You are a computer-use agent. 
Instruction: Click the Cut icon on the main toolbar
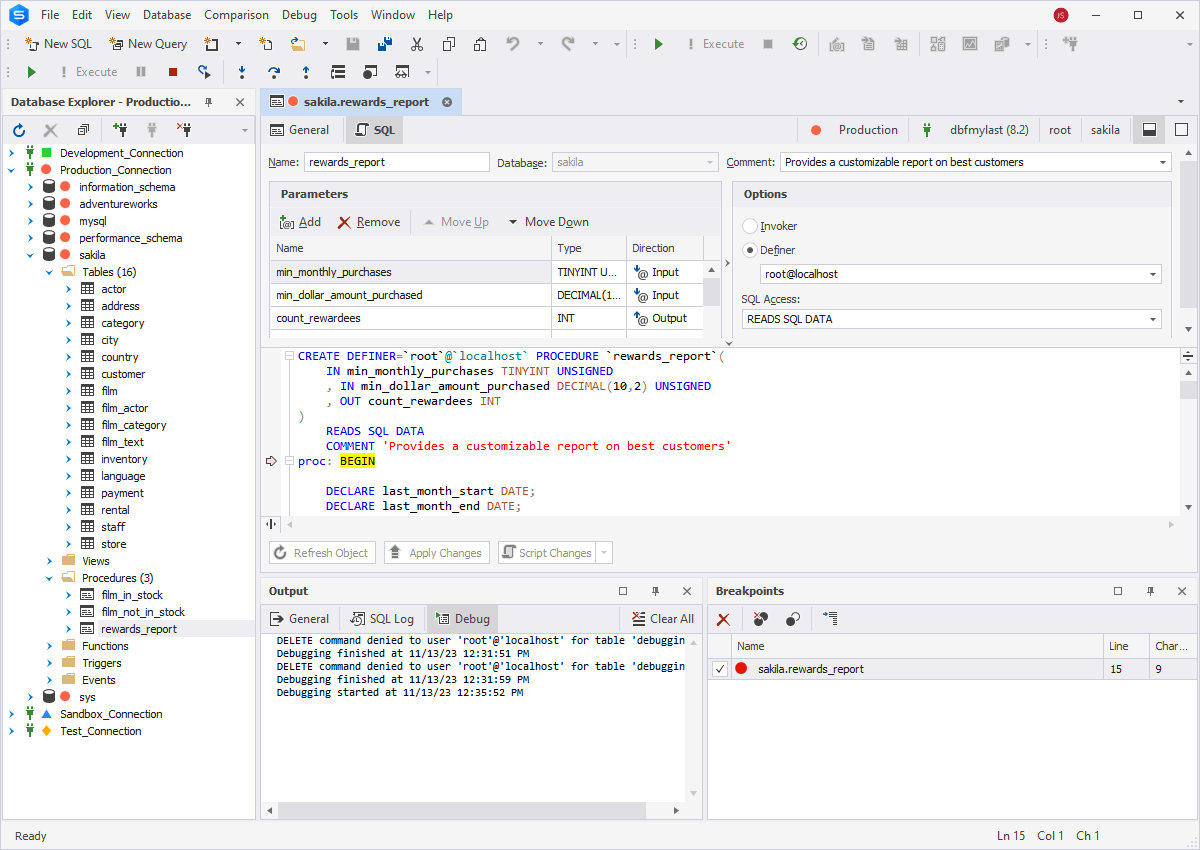(x=417, y=44)
